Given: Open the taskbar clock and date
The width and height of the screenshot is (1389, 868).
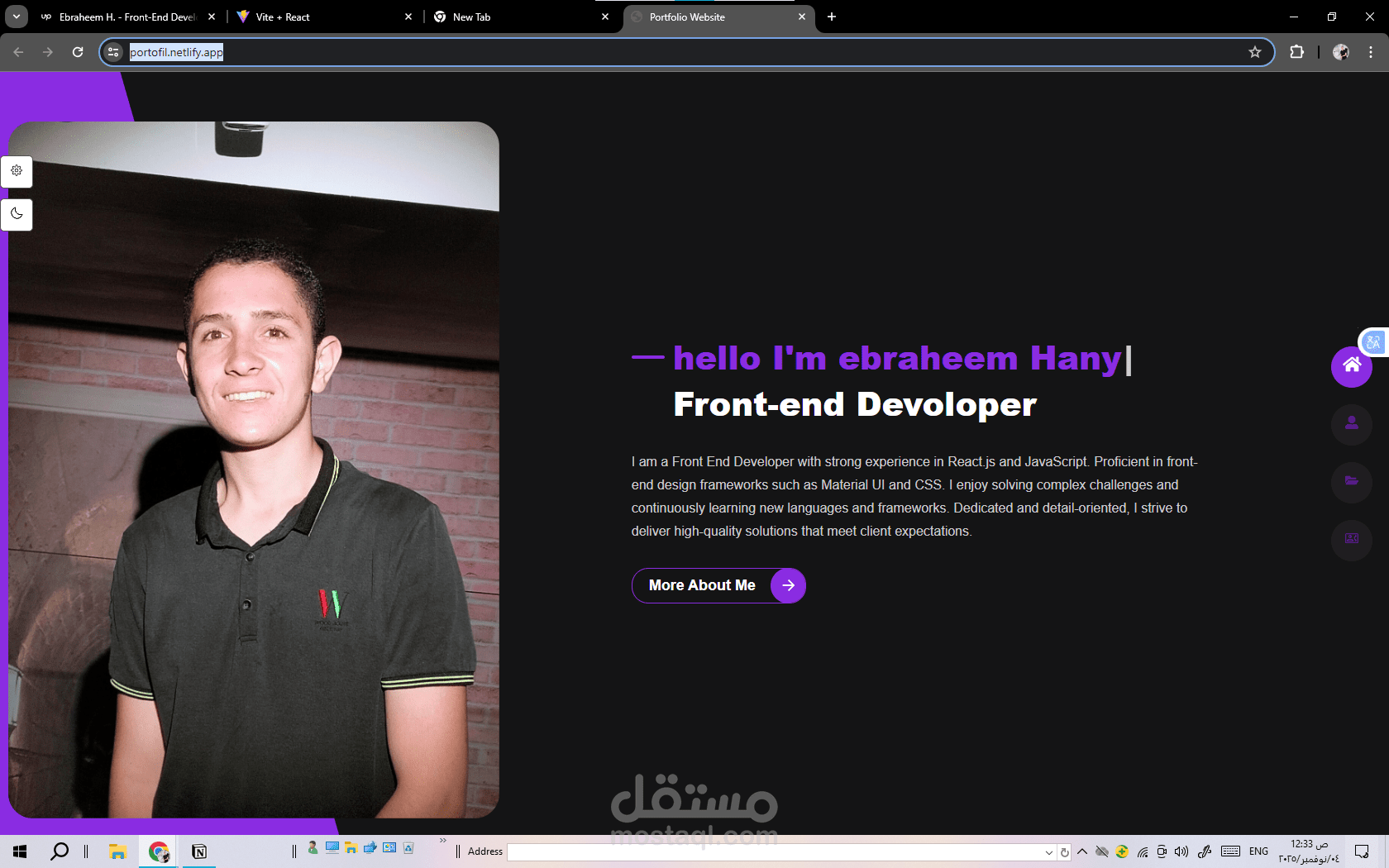Looking at the screenshot, I should tap(1309, 851).
